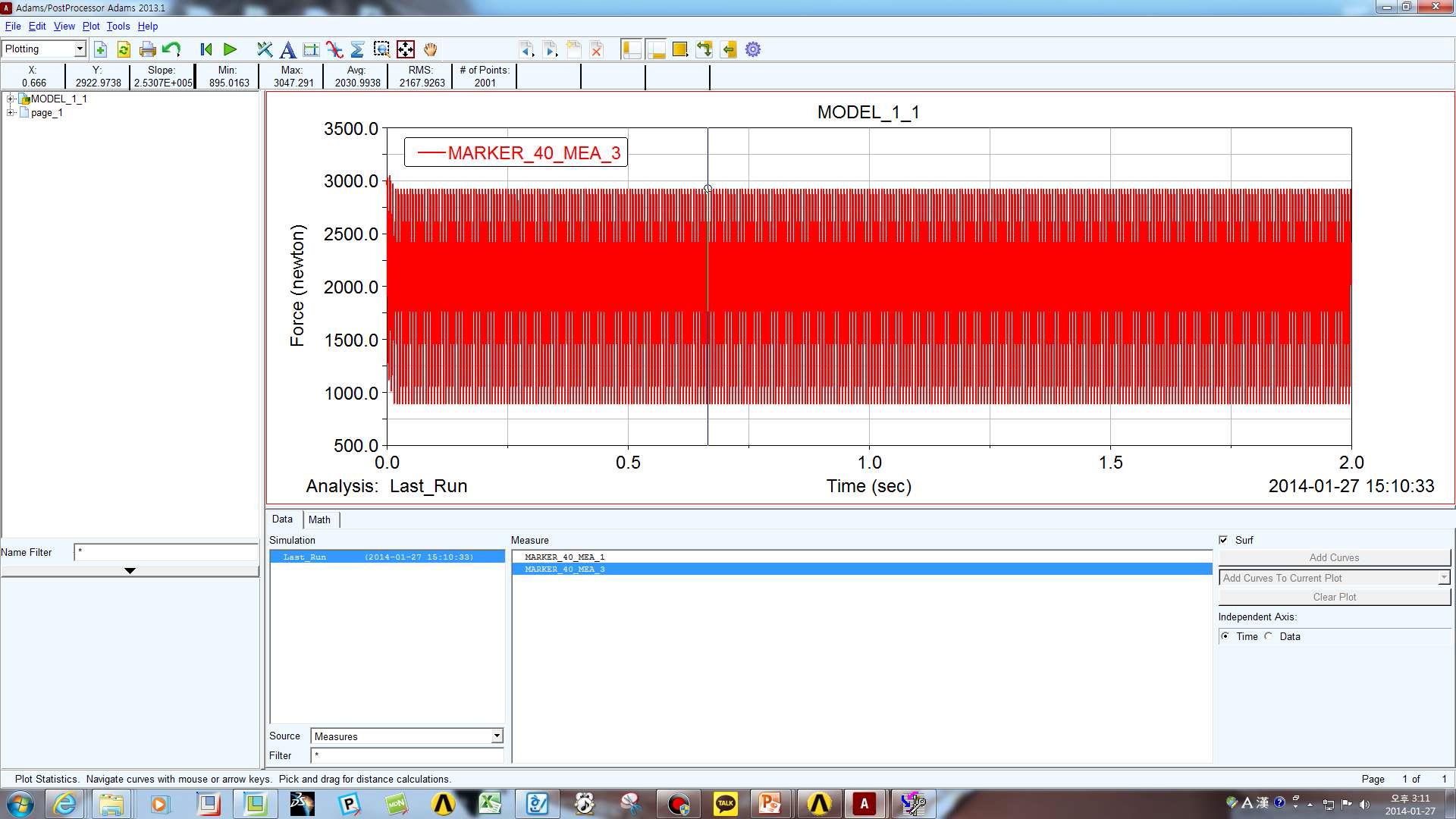Select the hand pan tool

tap(431, 50)
